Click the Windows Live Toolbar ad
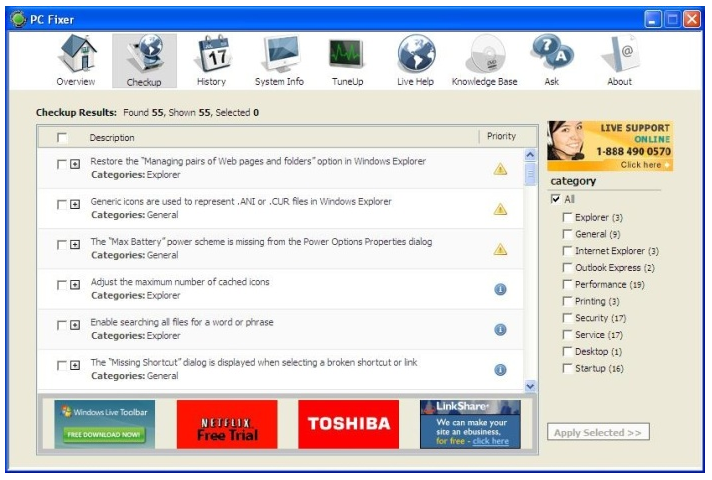 point(105,424)
